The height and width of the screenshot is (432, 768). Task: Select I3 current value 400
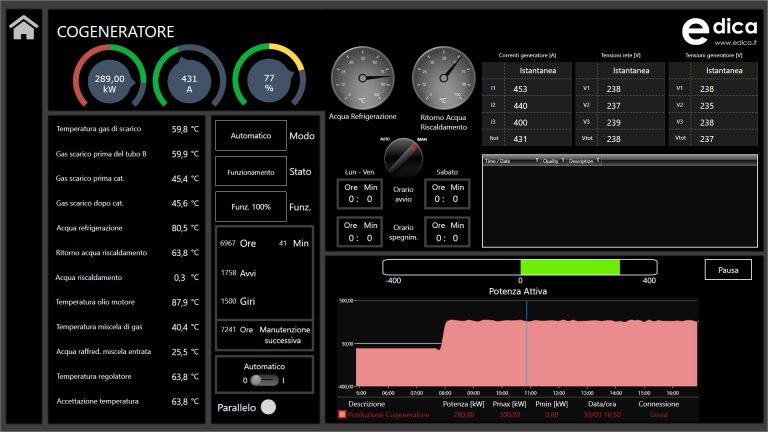coord(520,122)
